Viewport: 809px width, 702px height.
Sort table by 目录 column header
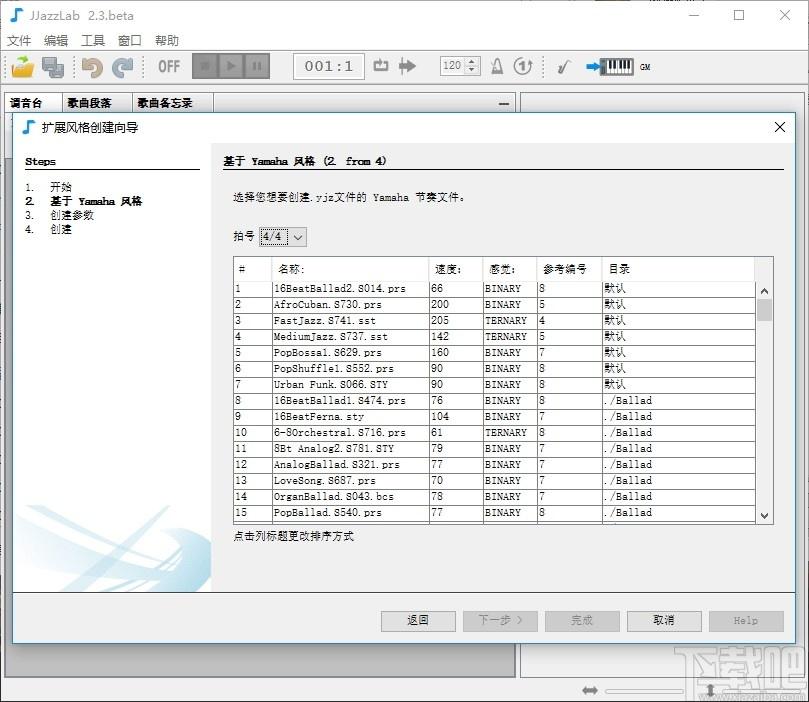(x=678, y=269)
